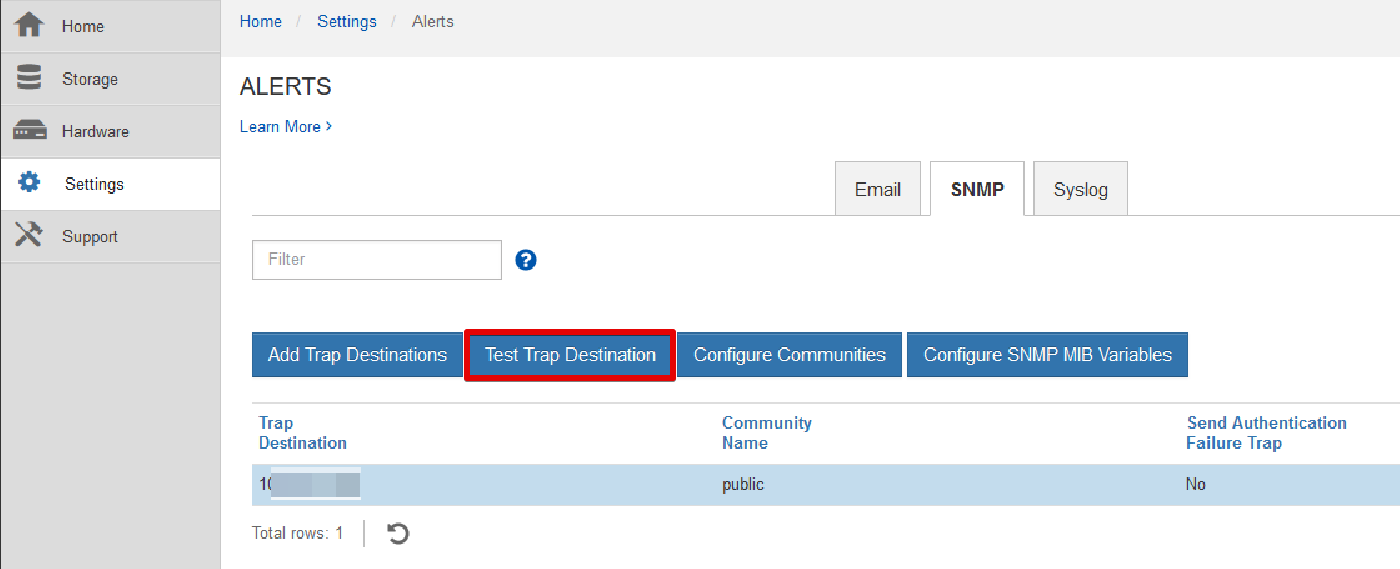Click the Home house icon in sidebar
Viewport: 1400px width, 569px height.
click(x=29, y=25)
